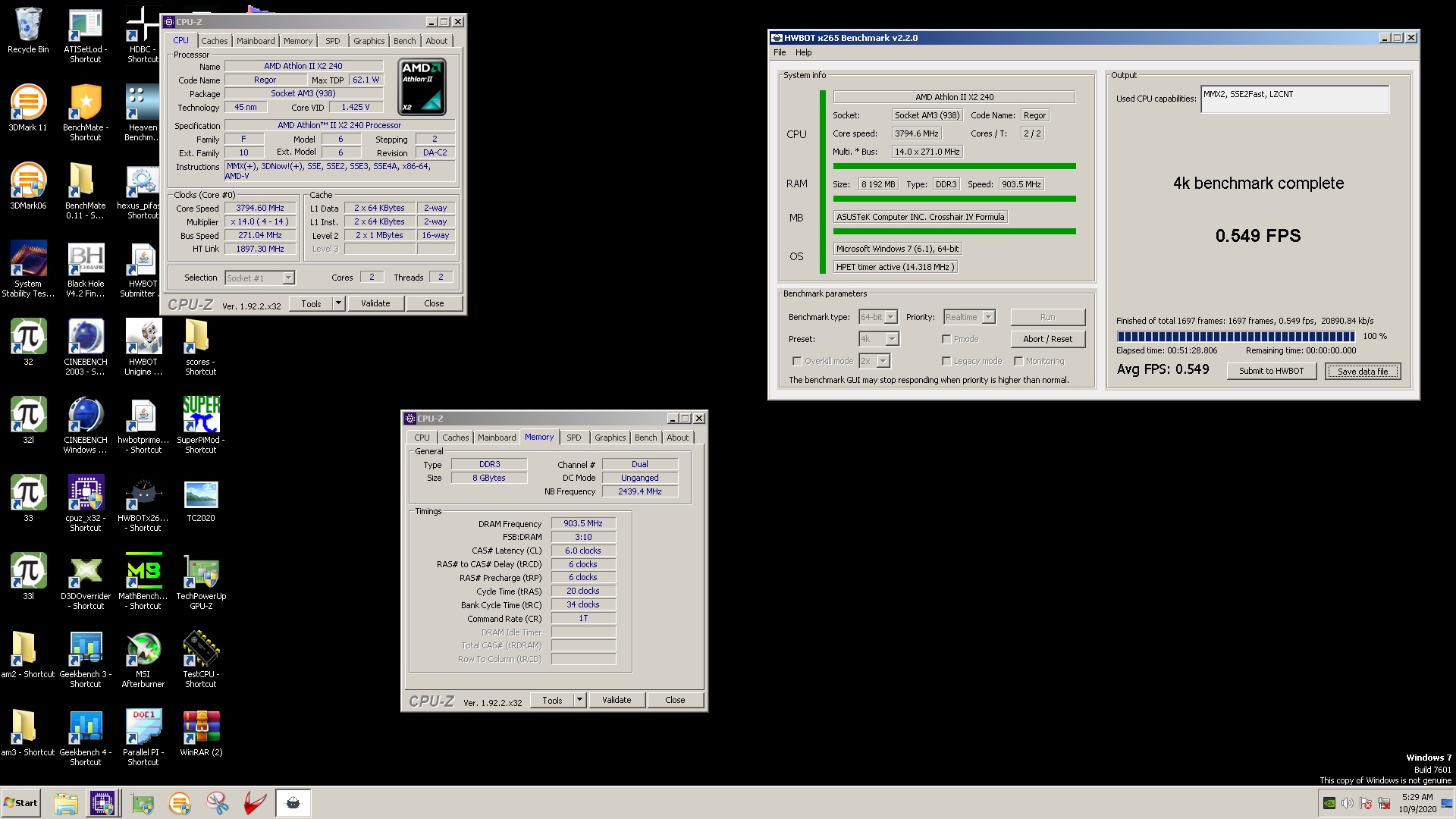Click the Core Speed 3794.60 MHz field
Image resolution: width=1456 pixels, height=819 pixels.
coord(260,208)
